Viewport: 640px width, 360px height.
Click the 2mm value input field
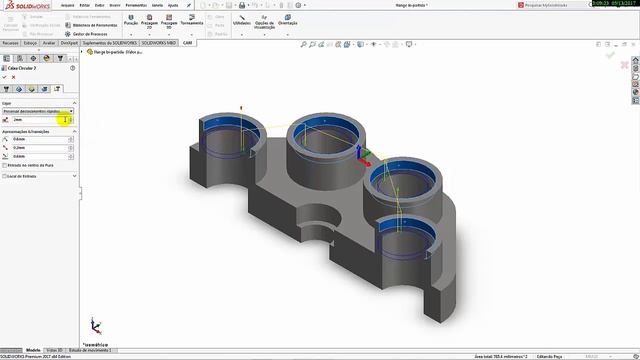coord(40,120)
